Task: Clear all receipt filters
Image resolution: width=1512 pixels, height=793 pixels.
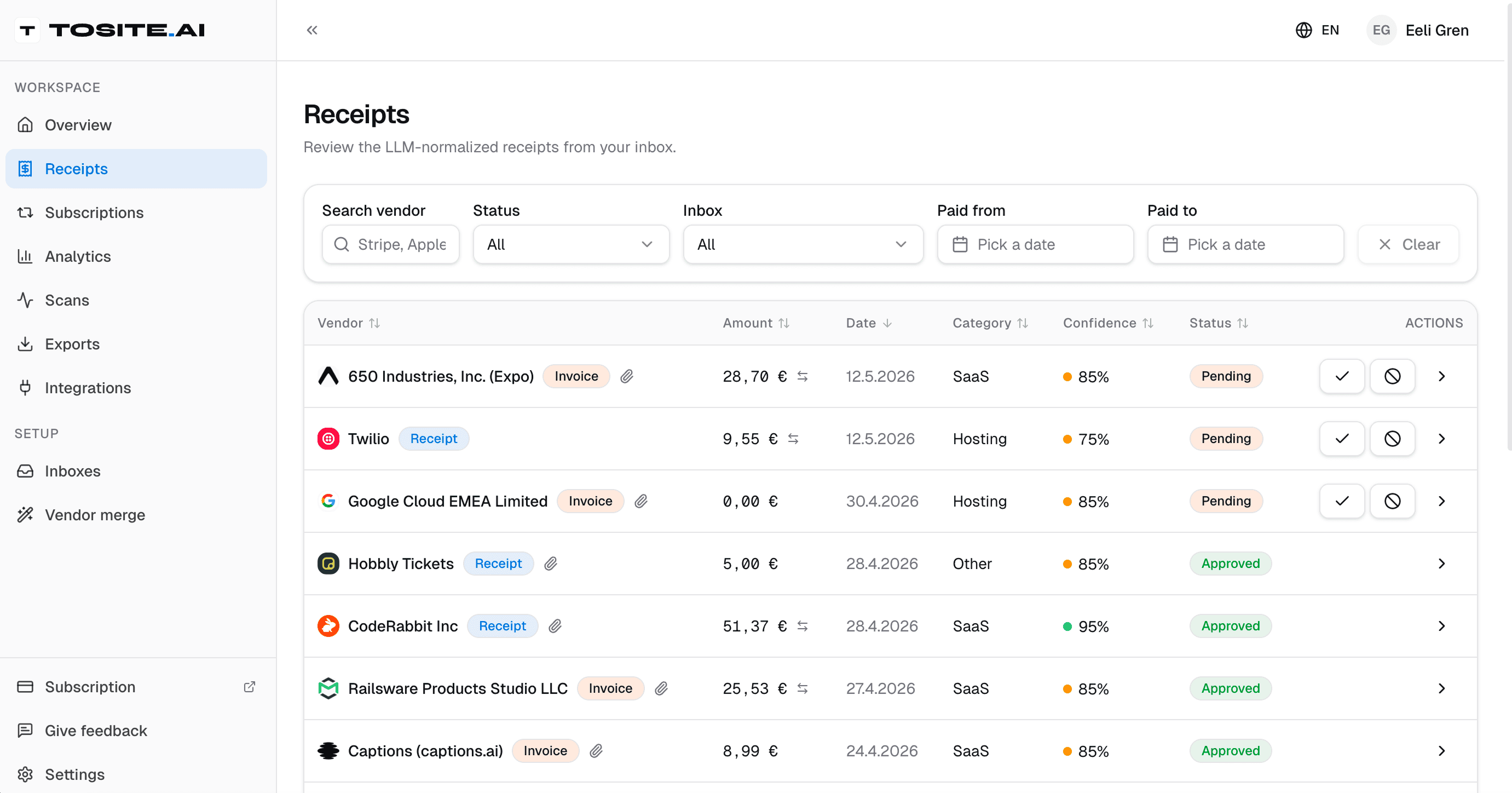Action: pyautogui.click(x=1408, y=244)
